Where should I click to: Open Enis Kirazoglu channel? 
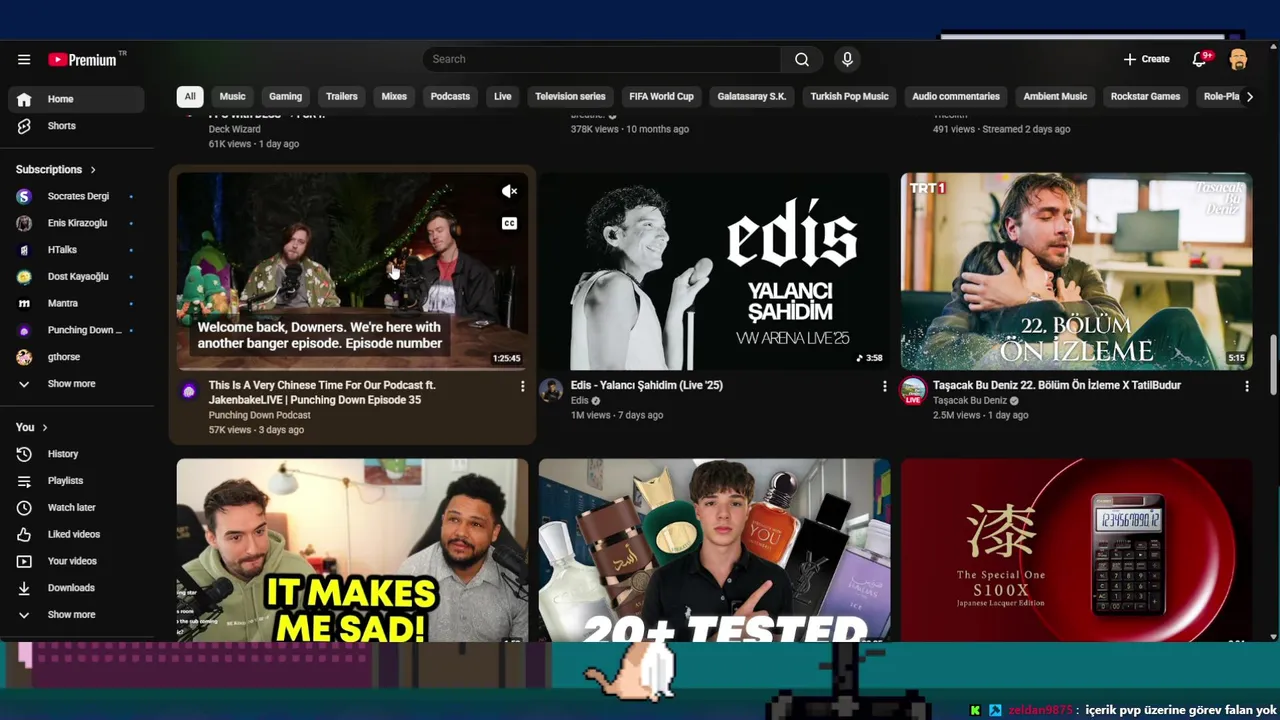(76, 223)
